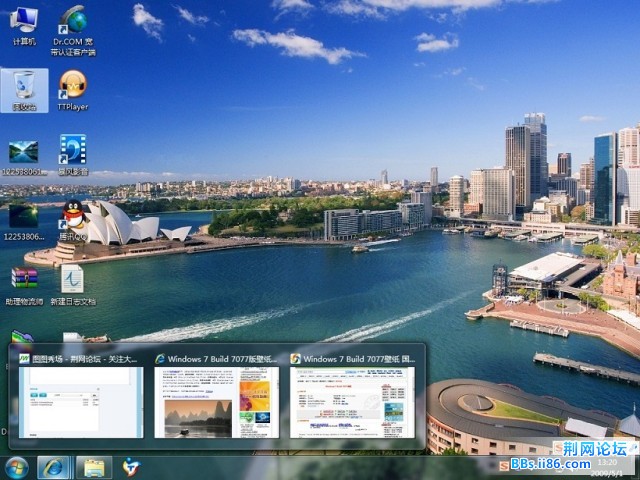Open the TTPlayer music player shortcut
This screenshot has width=640, height=480.
tap(73, 87)
